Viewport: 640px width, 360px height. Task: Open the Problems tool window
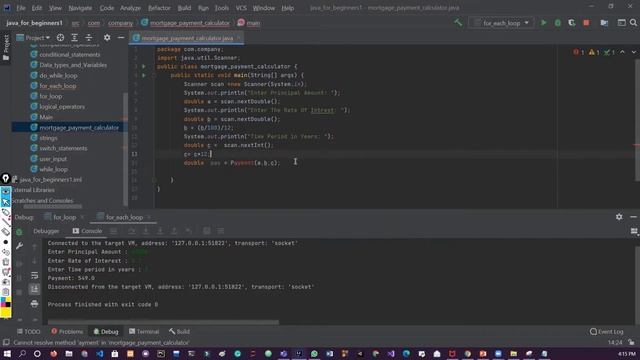pos(67,331)
